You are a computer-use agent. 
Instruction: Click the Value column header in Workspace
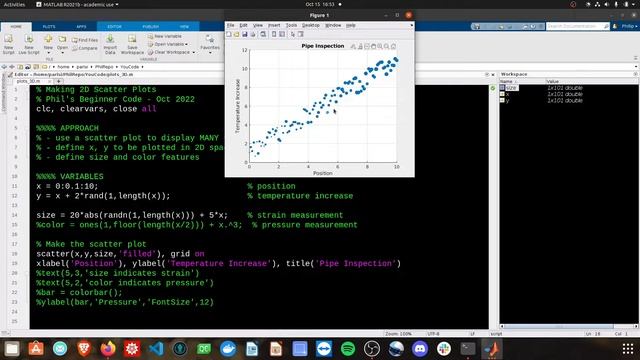pos(592,82)
